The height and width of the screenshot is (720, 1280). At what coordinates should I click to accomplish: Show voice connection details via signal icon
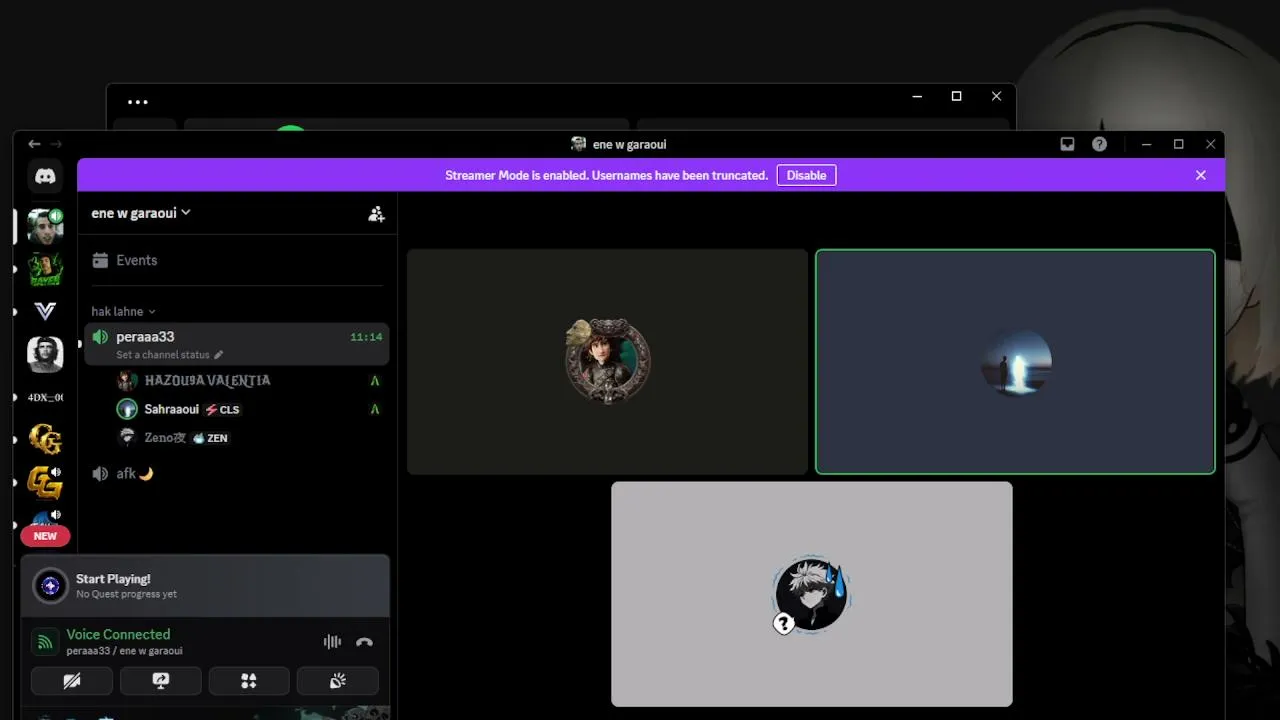[45, 642]
